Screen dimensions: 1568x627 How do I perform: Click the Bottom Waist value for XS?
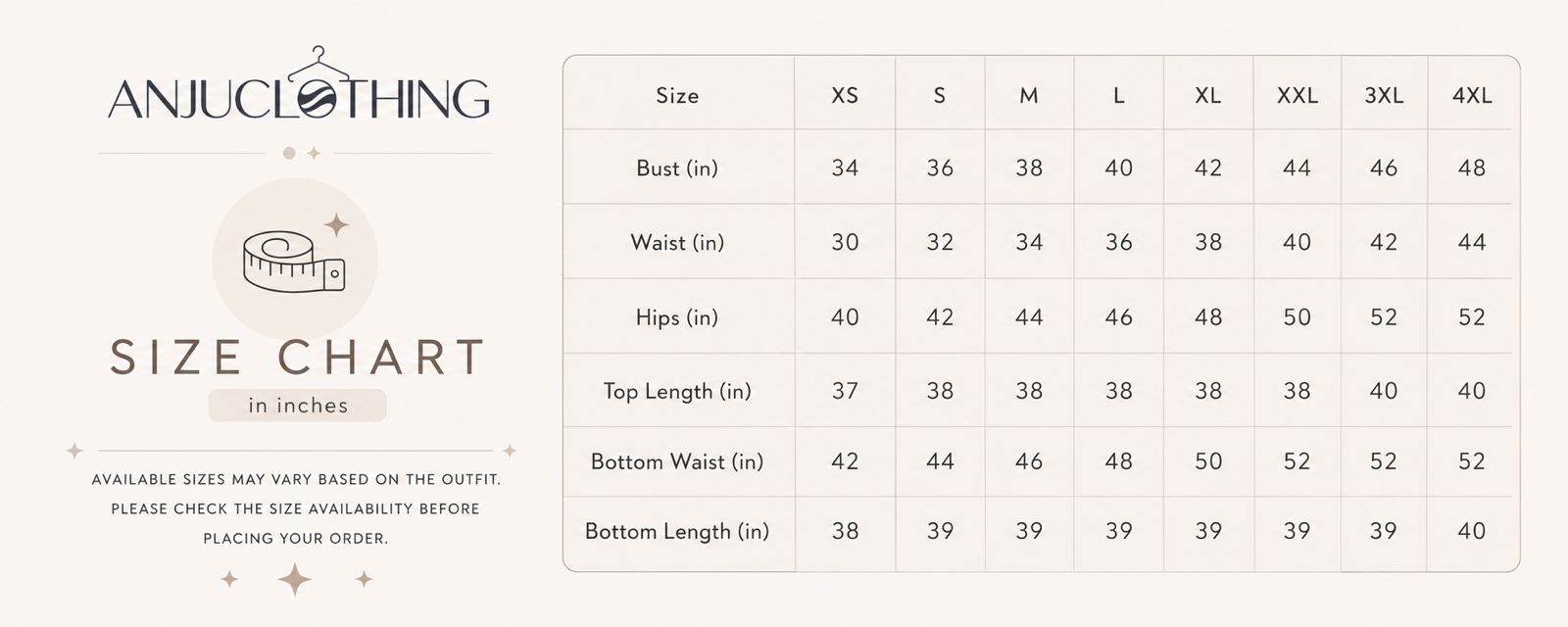pos(845,461)
